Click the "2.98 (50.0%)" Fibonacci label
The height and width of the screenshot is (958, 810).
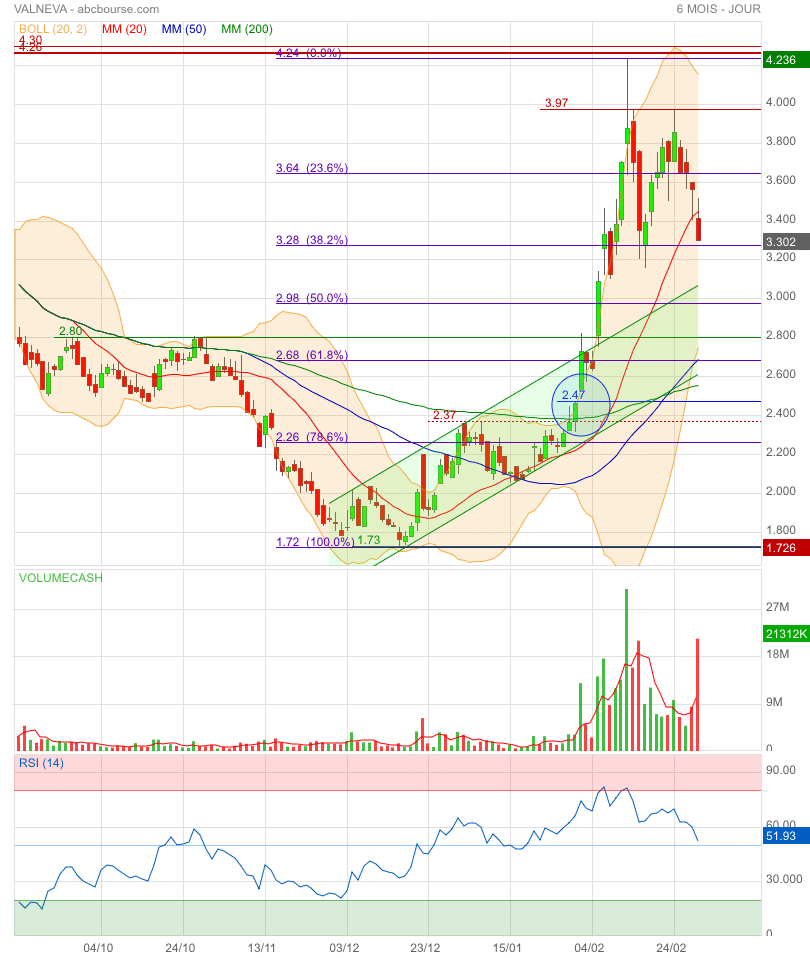click(x=312, y=298)
